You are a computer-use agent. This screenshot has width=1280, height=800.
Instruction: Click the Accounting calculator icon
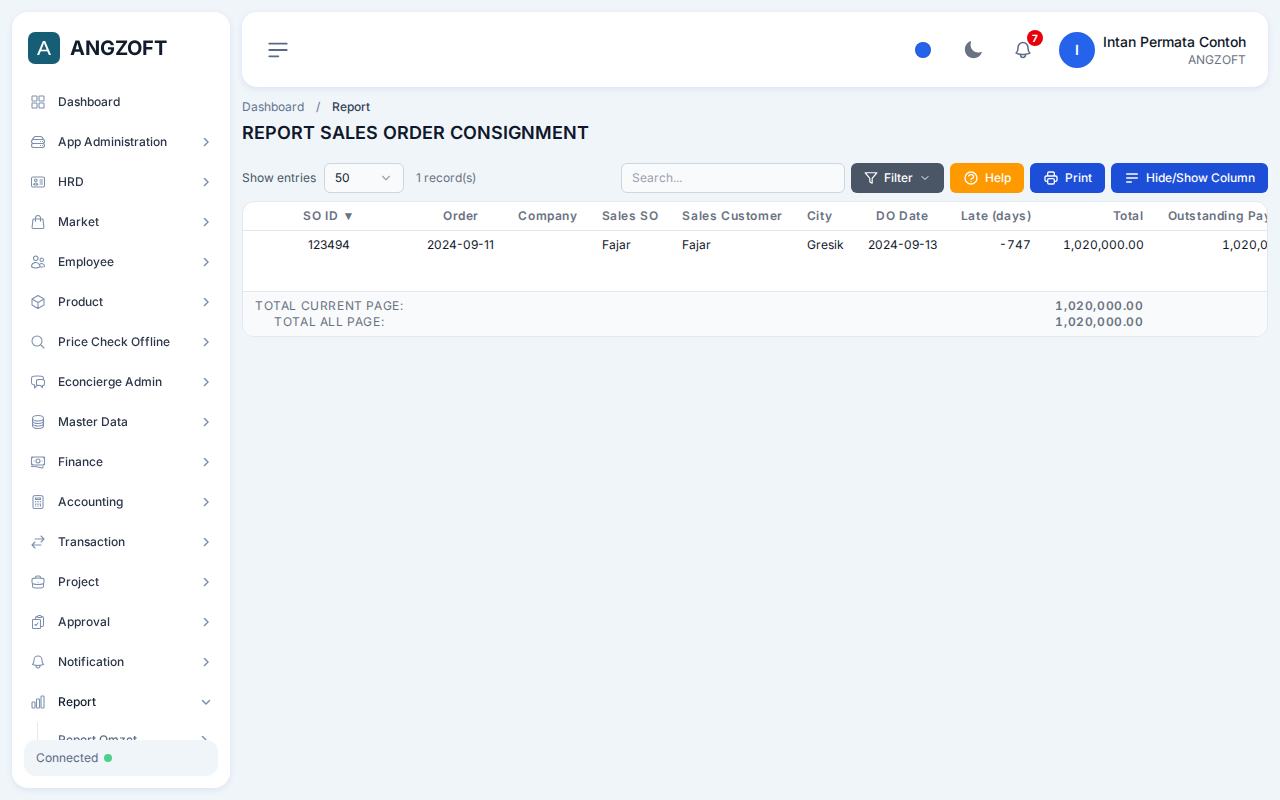tap(38, 502)
